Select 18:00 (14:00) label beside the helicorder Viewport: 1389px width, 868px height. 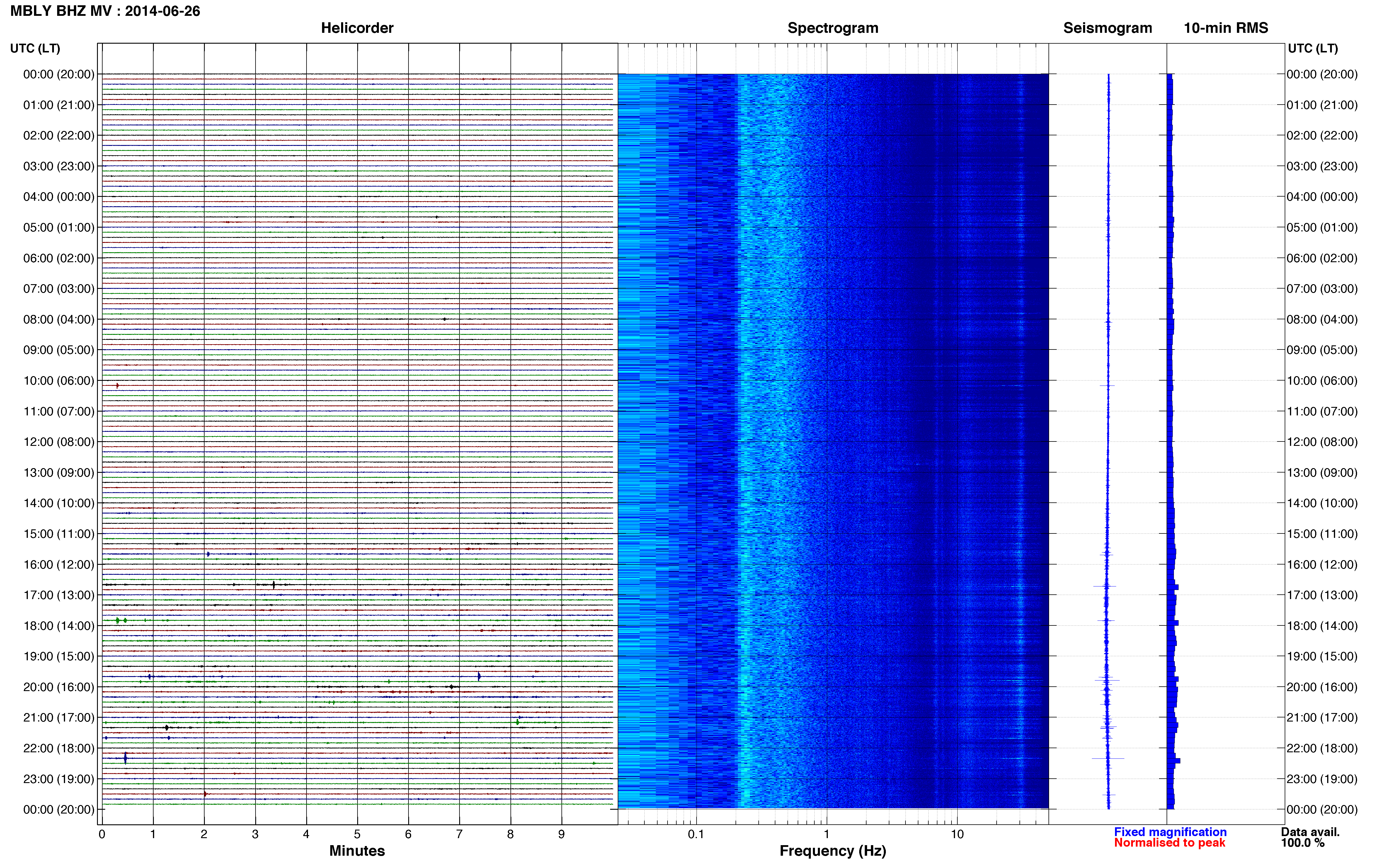click(x=59, y=626)
